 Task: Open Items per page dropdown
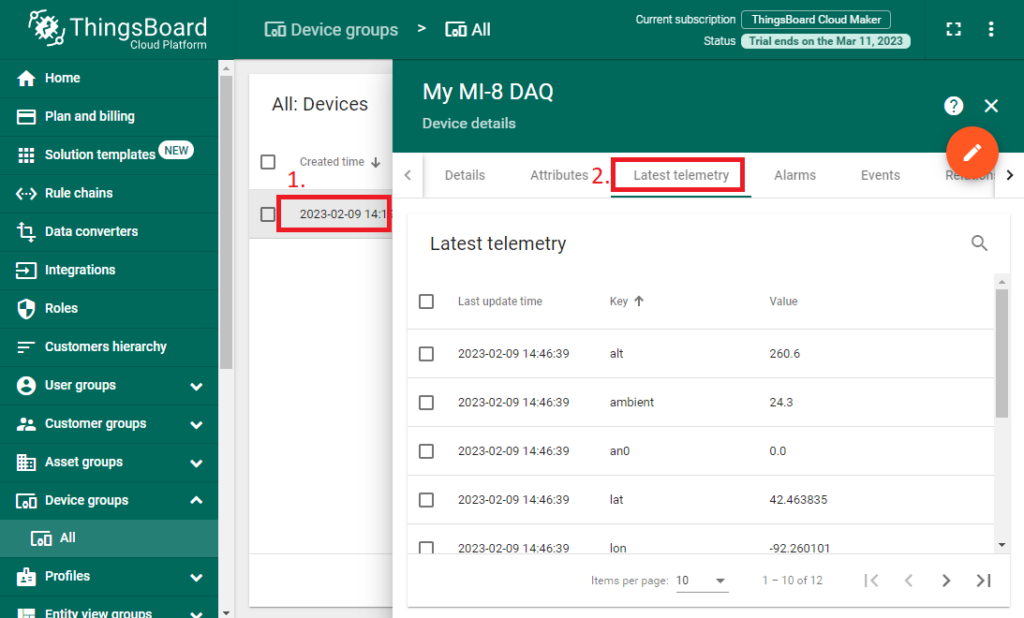pyautogui.click(x=703, y=581)
